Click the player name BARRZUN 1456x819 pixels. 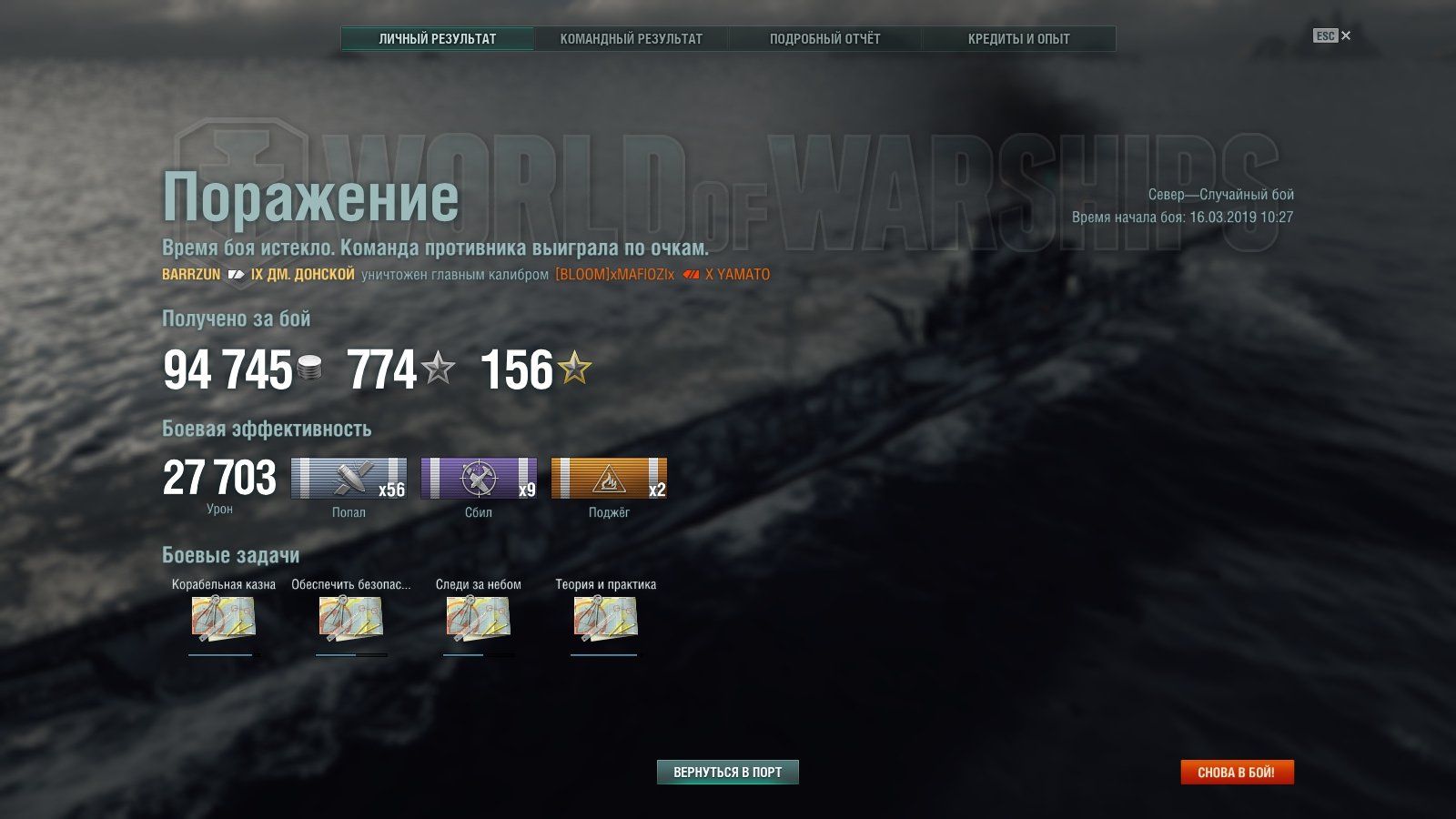click(191, 274)
